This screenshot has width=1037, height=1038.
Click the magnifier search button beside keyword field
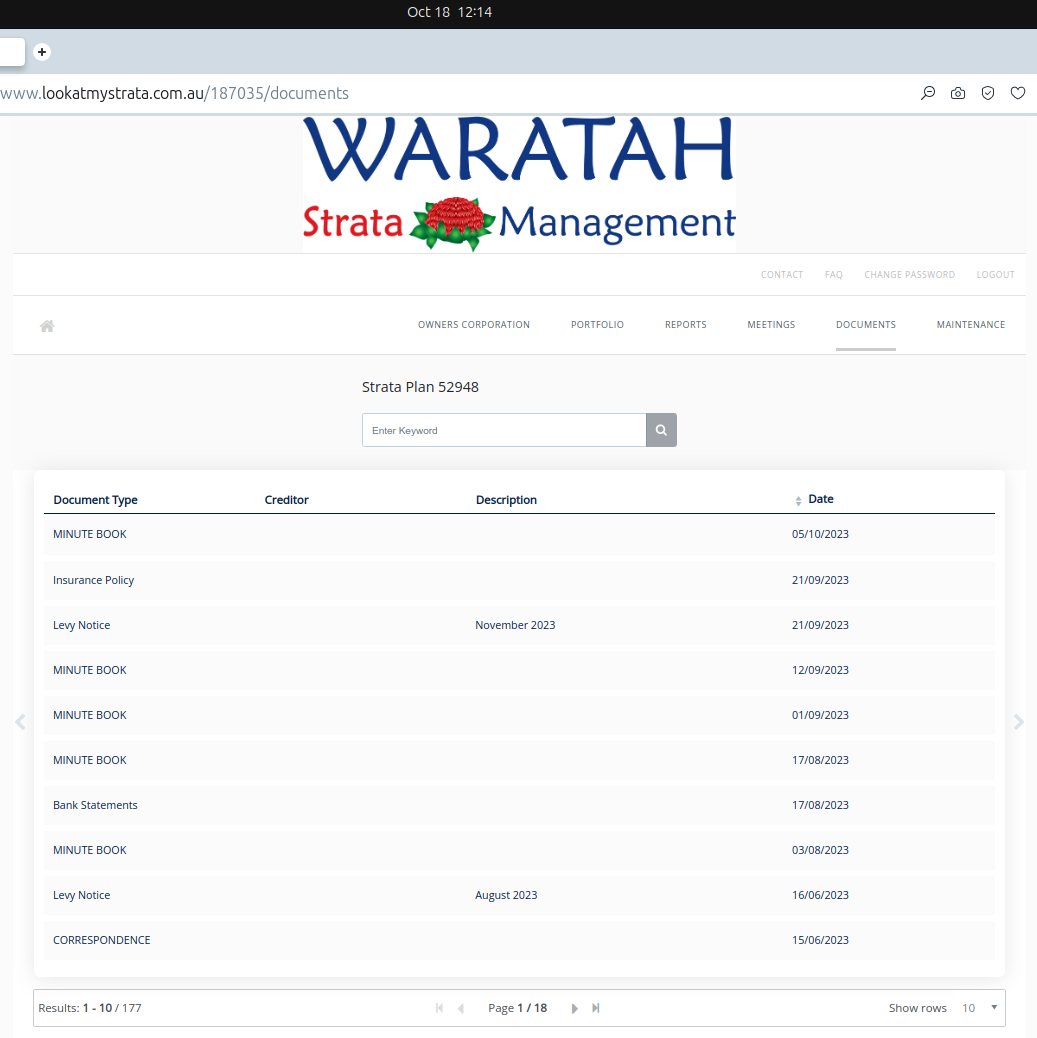tap(661, 430)
